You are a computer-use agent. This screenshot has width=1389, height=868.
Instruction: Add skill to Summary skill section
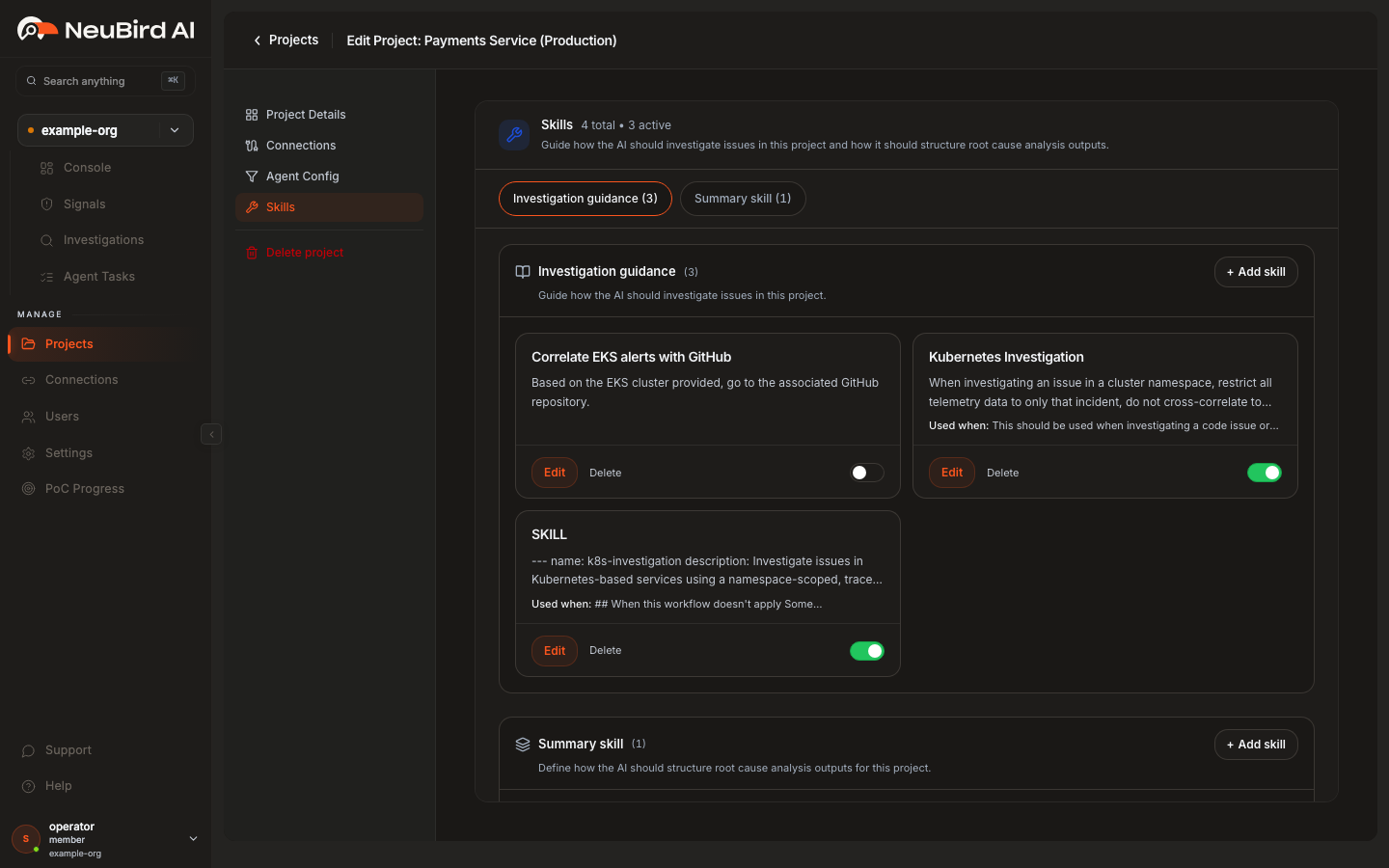click(1256, 745)
